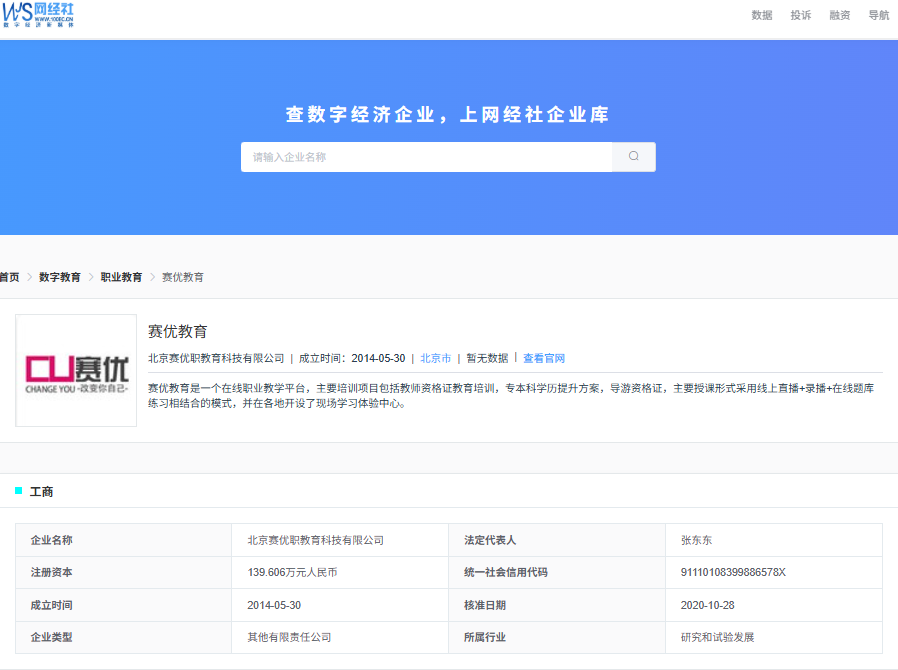Click the 赛优教育 company title
This screenshot has width=898, height=670.
(x=178, y=332)
